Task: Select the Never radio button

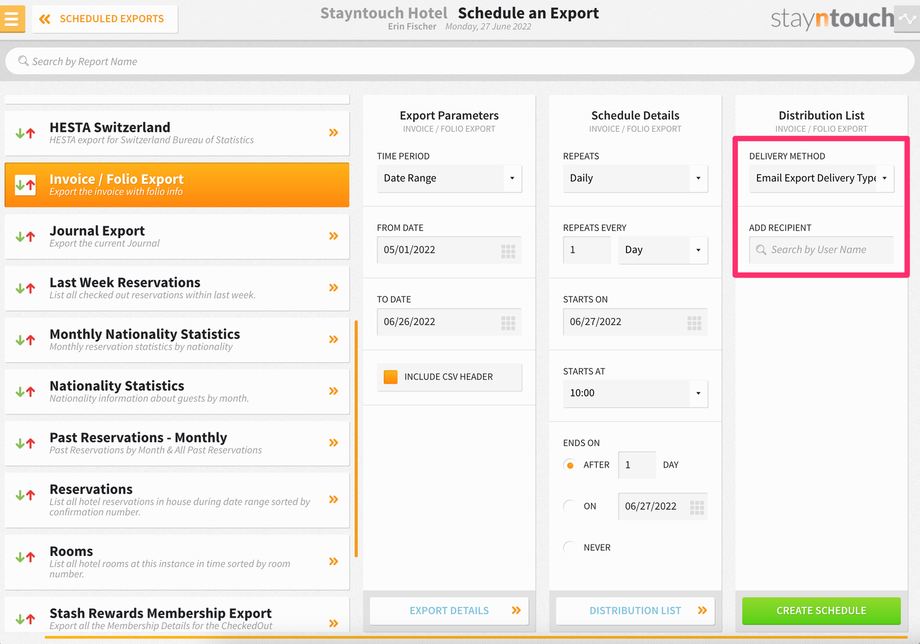Action: [569, 547]
